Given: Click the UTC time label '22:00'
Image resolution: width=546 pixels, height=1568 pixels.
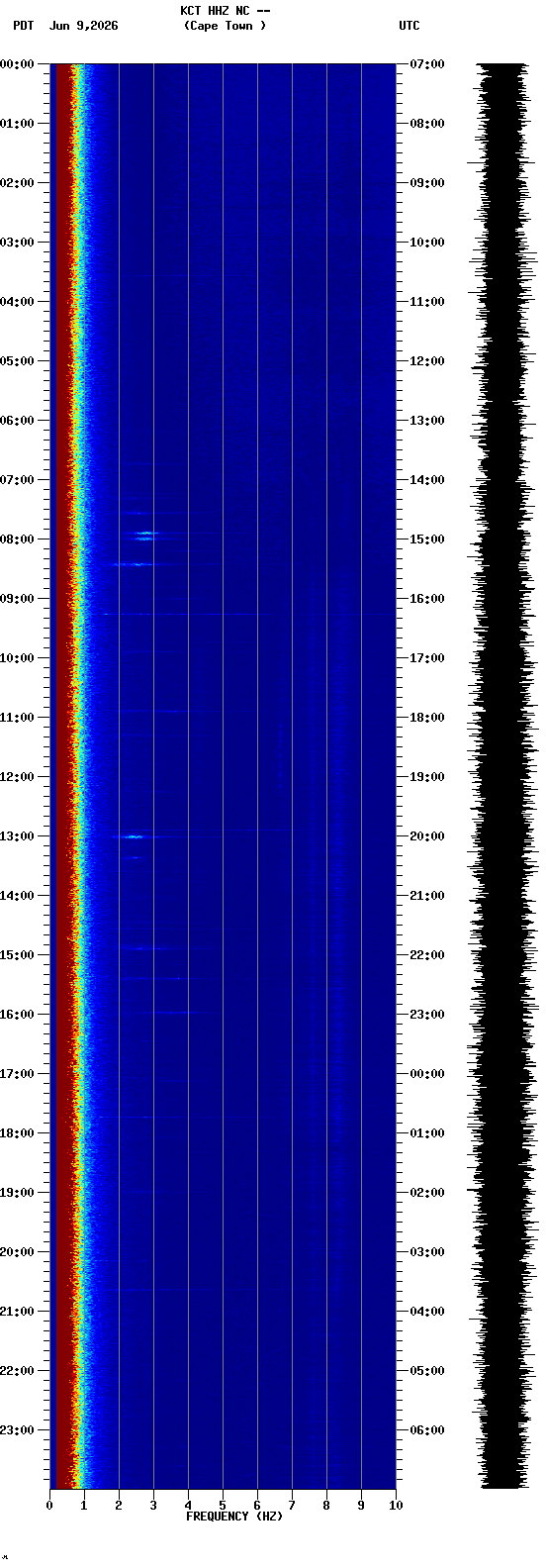Looking at the screenshot, I should click(427, 955).
